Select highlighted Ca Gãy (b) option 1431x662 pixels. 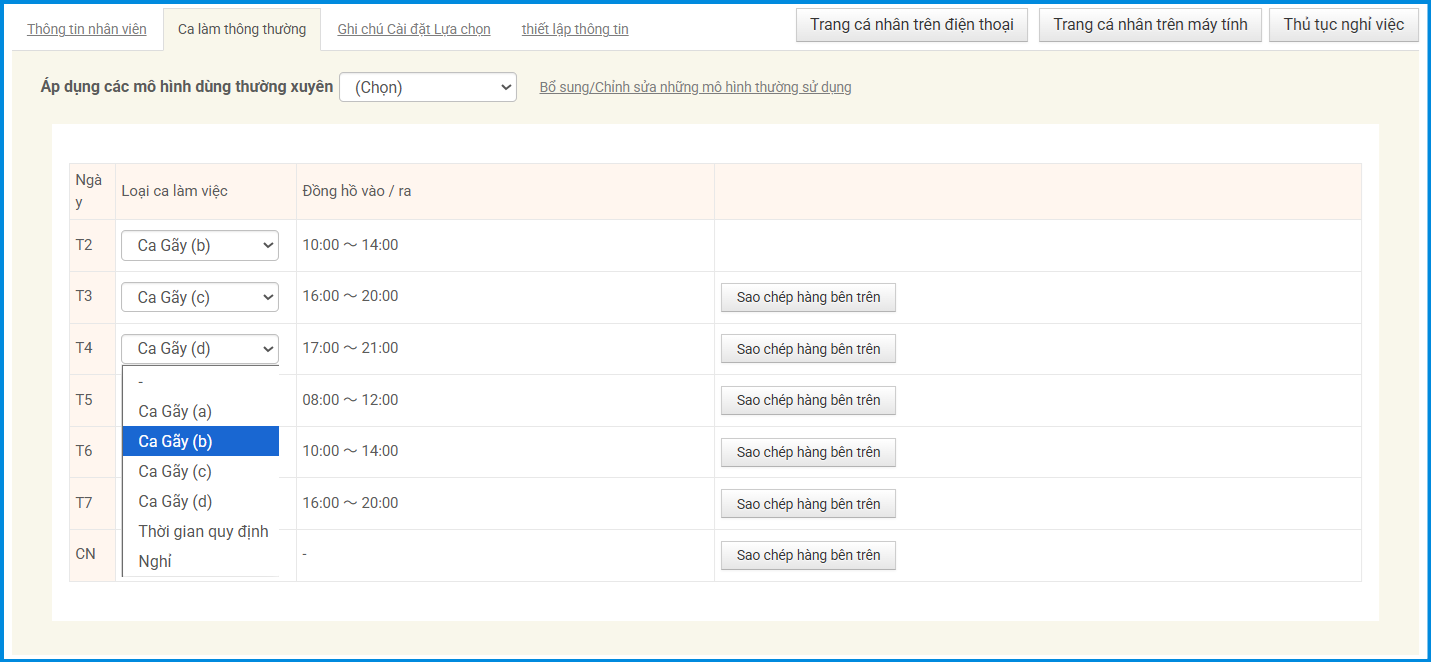(175, 441)
